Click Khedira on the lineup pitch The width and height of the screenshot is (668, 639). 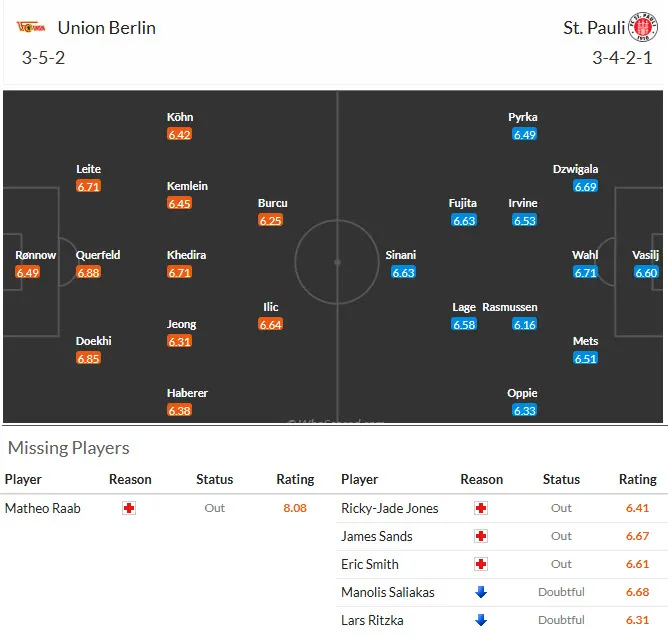[186, 255]
